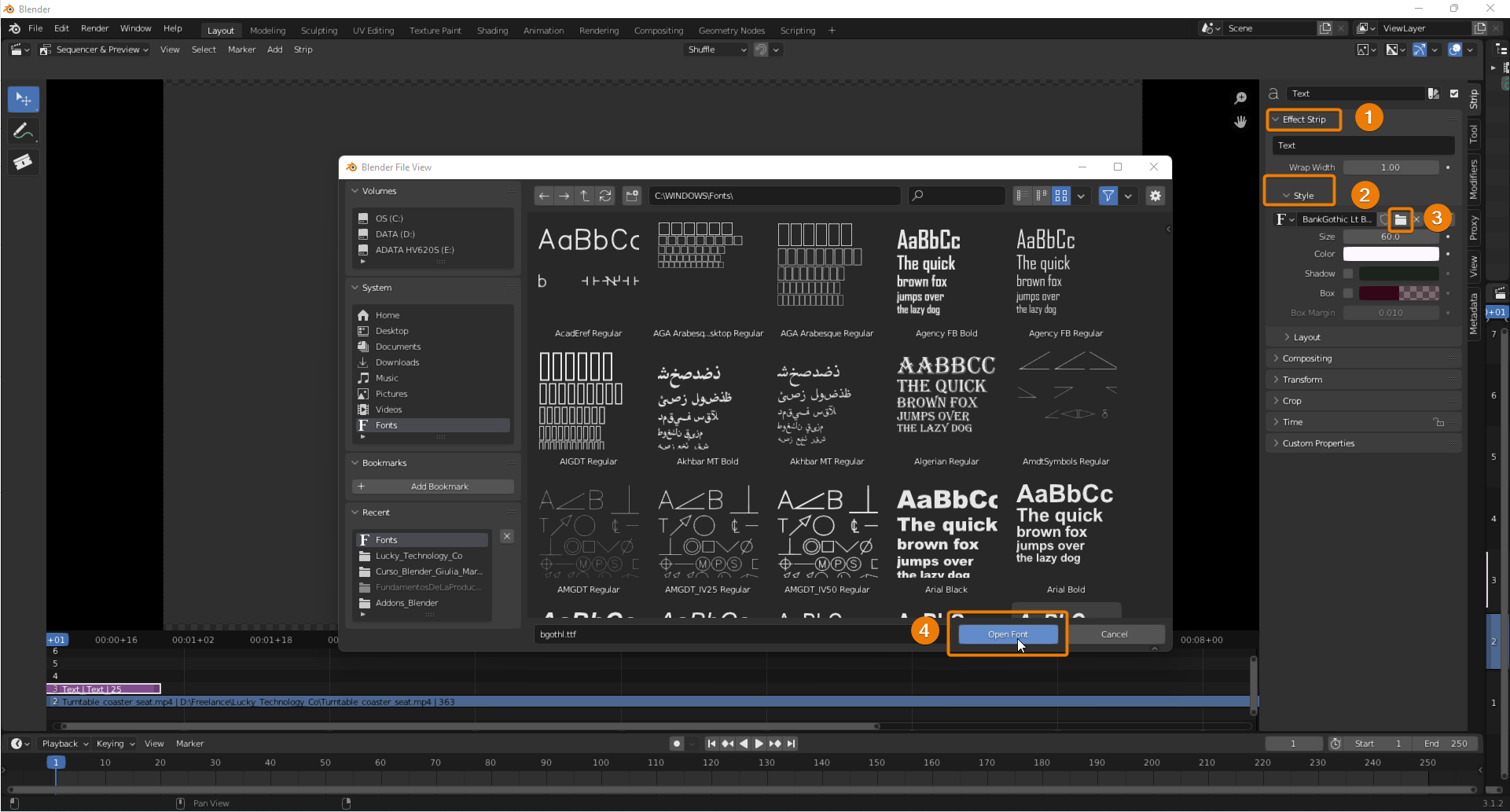Image resolution: width=1510 pixels, height=812 pixels.
Task: Click Add Bookmark button
Action: pyautogui.click(x=433, y=487)
